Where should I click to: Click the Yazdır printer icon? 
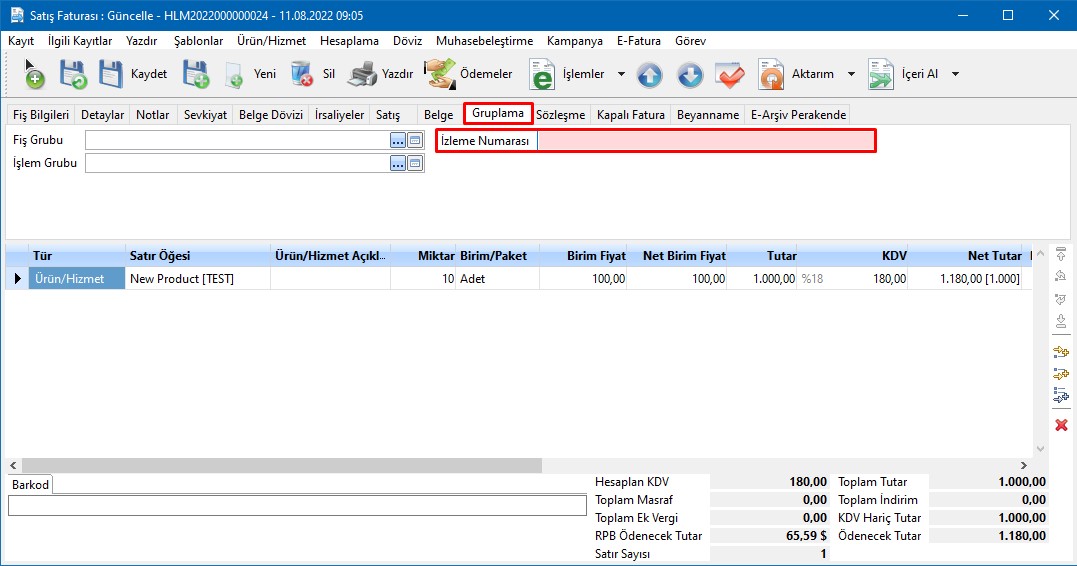362,74
